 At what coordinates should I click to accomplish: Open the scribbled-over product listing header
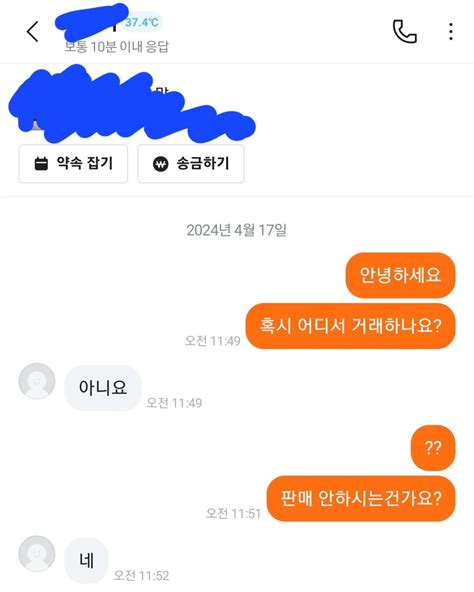[132, 104]
